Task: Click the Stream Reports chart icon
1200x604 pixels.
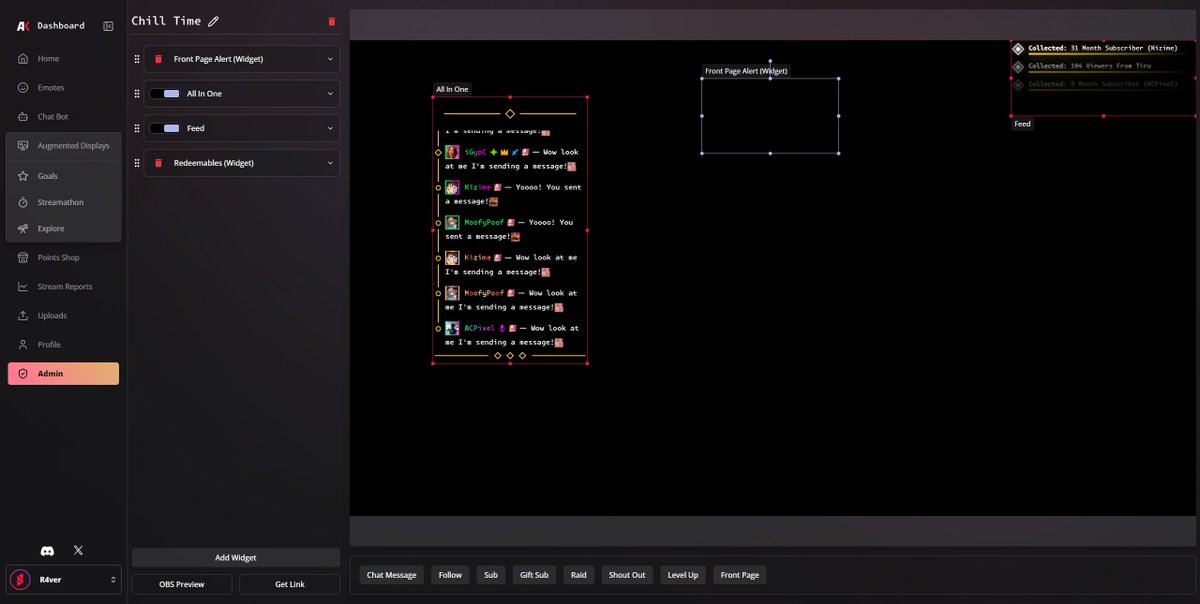Action: point(23,287)
